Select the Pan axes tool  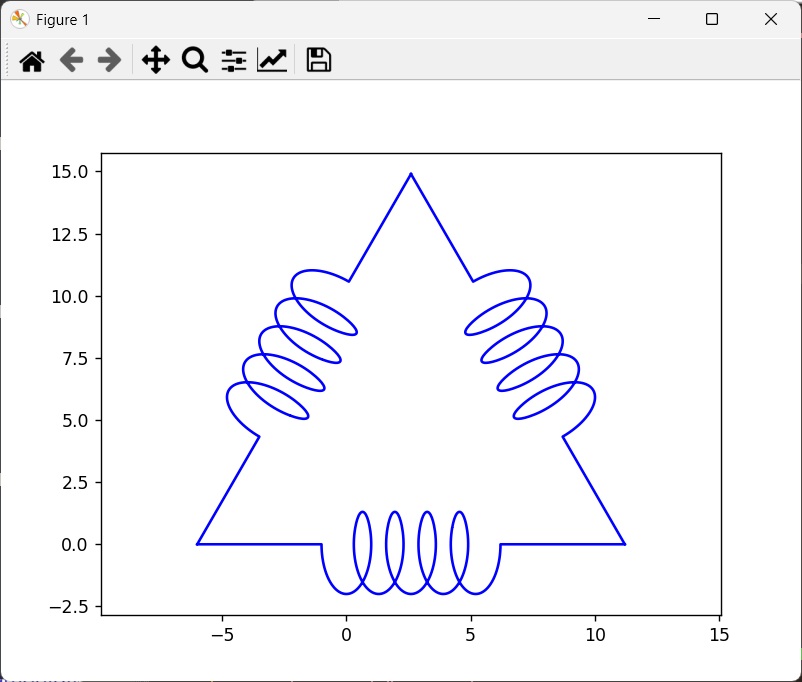[155, 60]
